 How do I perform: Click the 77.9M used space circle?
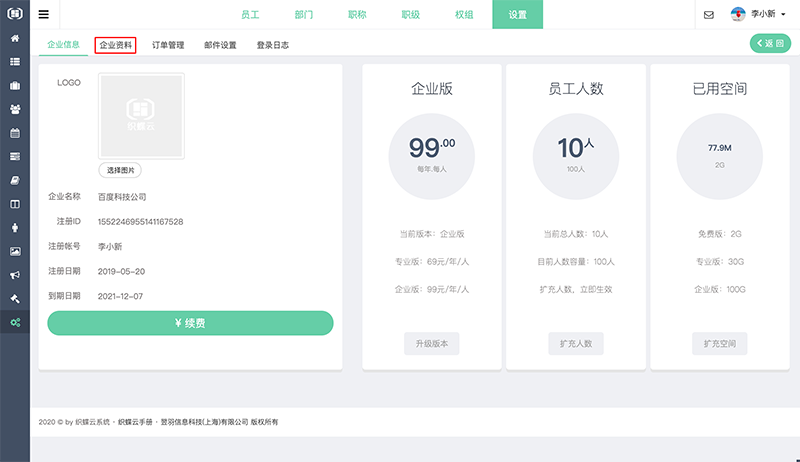pyautogui.click(x=719, y=156)
